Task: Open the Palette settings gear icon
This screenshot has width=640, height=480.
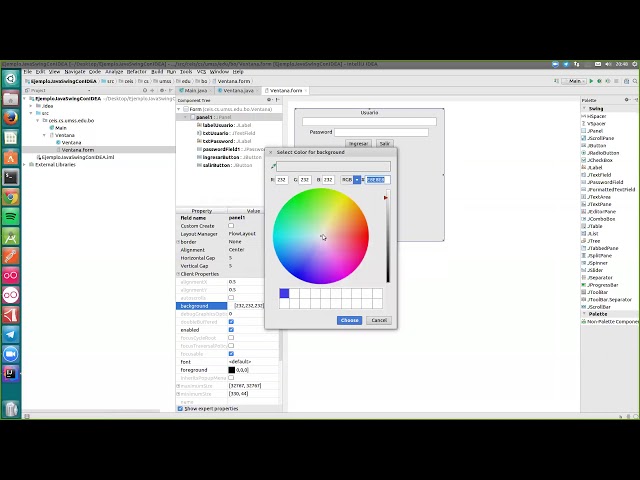Action: (627, 100)
